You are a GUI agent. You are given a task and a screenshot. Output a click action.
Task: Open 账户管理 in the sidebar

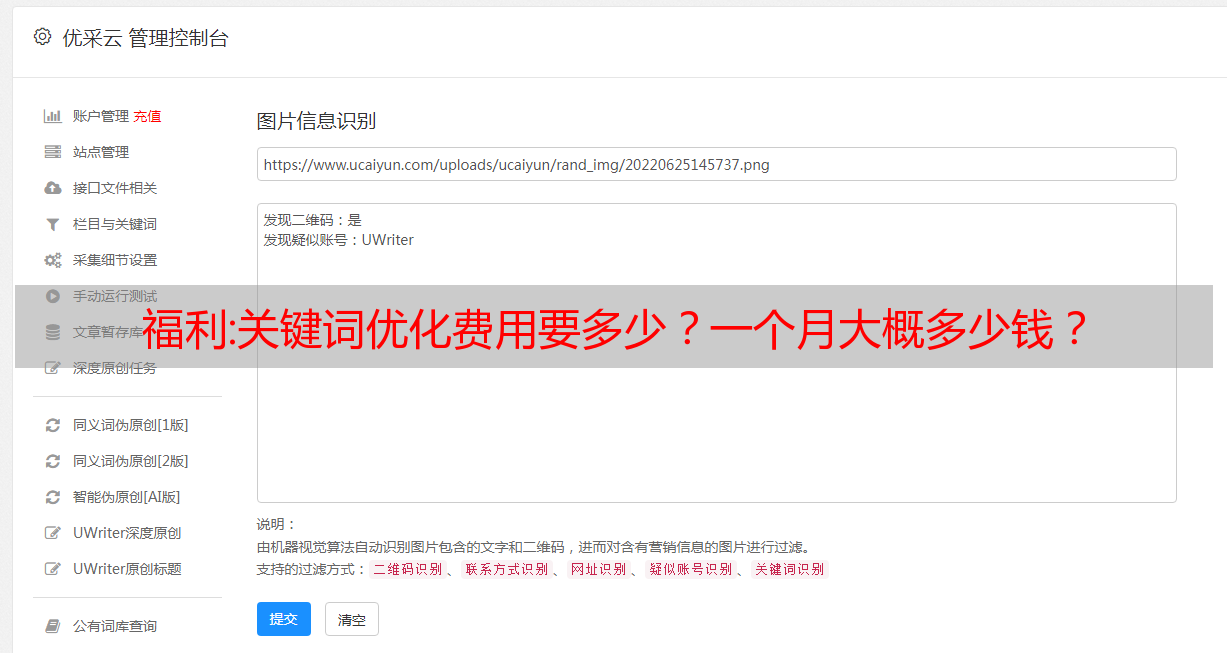pyautogui.click(x=101, y=116)
